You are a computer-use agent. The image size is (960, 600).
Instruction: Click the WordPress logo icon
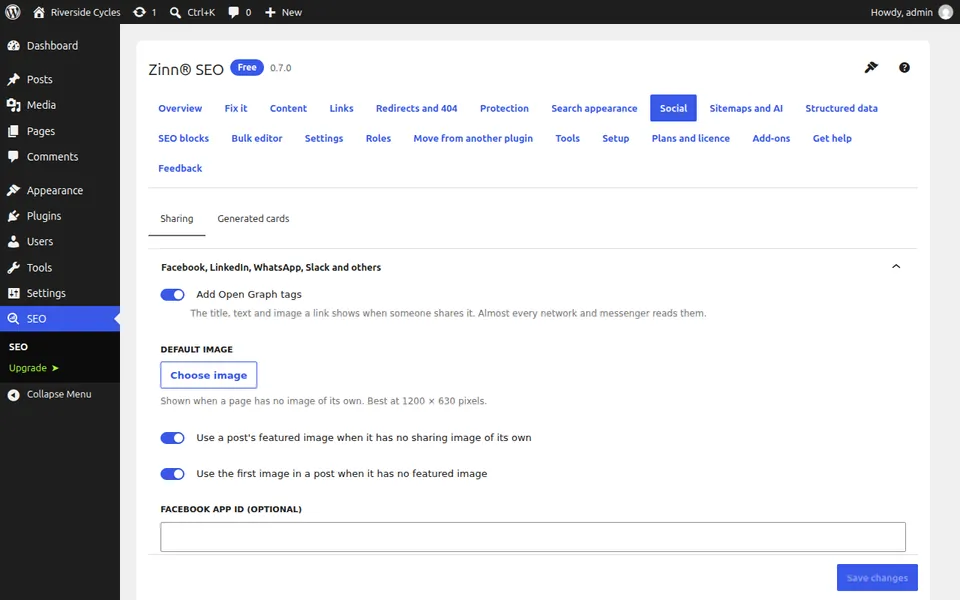pyautogui.click(x=13, y=12)
